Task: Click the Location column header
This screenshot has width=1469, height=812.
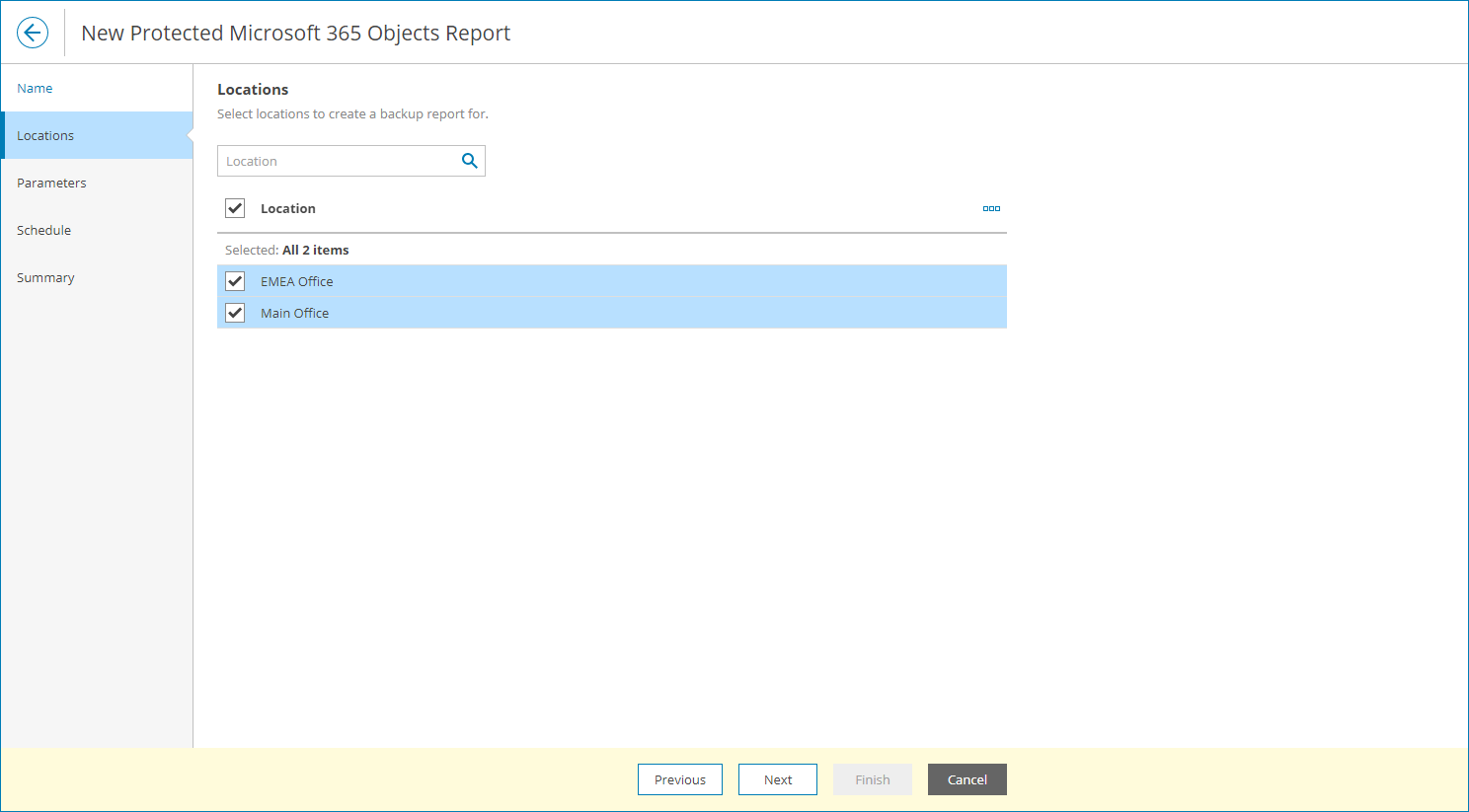Action: pyautogui.click(x=288, y=208)
